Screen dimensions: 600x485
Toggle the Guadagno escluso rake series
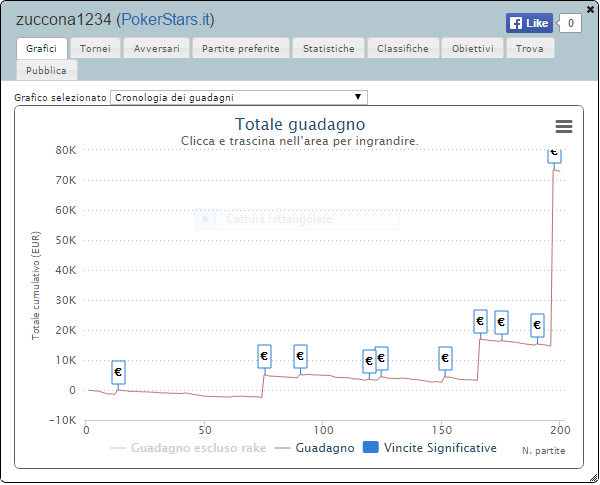click(188, 448)
